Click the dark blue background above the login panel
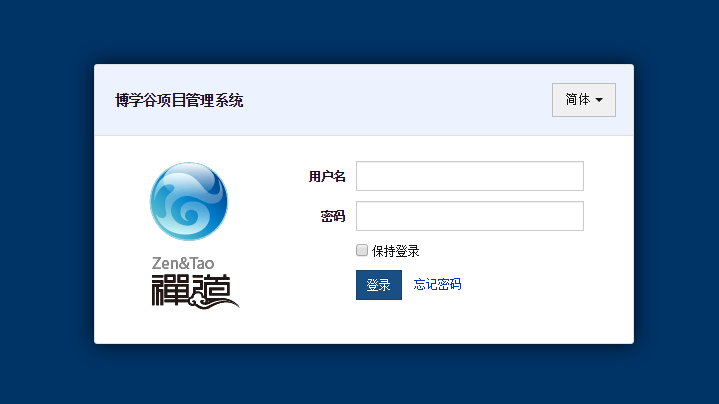The width and height of the screenshot is (719, 404). 360,30
